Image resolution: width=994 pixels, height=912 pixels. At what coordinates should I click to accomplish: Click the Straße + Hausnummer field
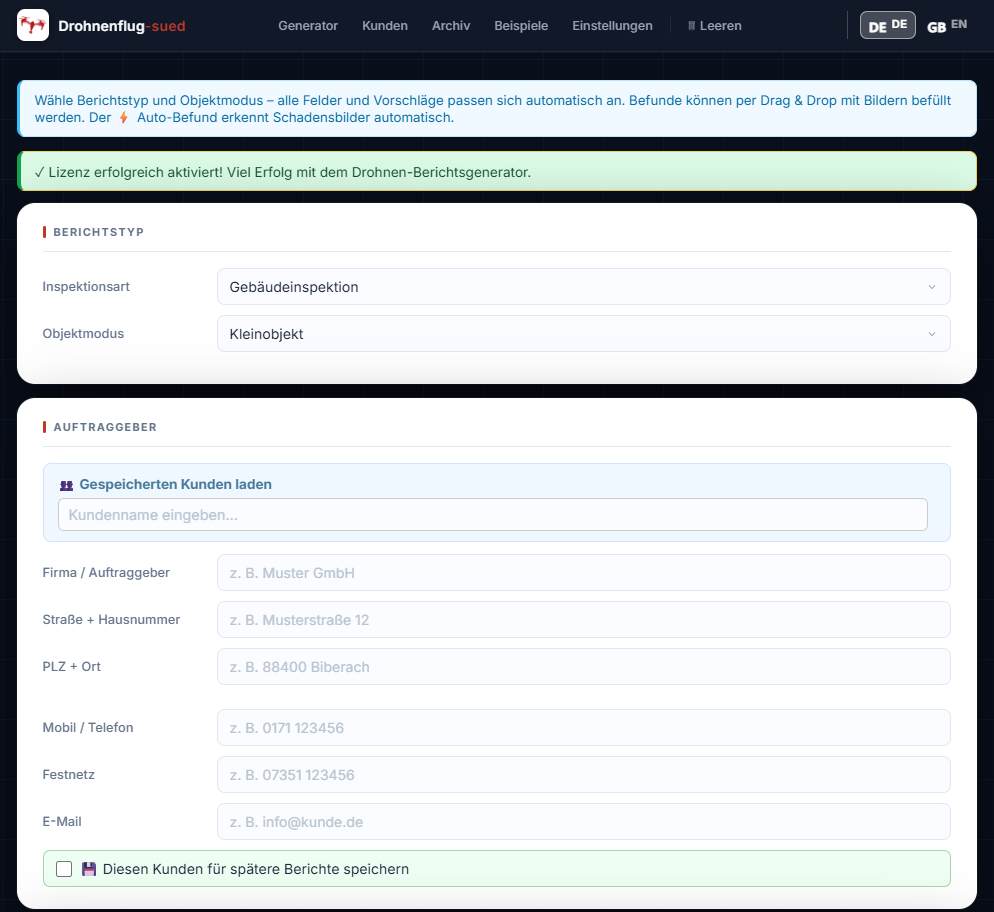pos(583,620)
